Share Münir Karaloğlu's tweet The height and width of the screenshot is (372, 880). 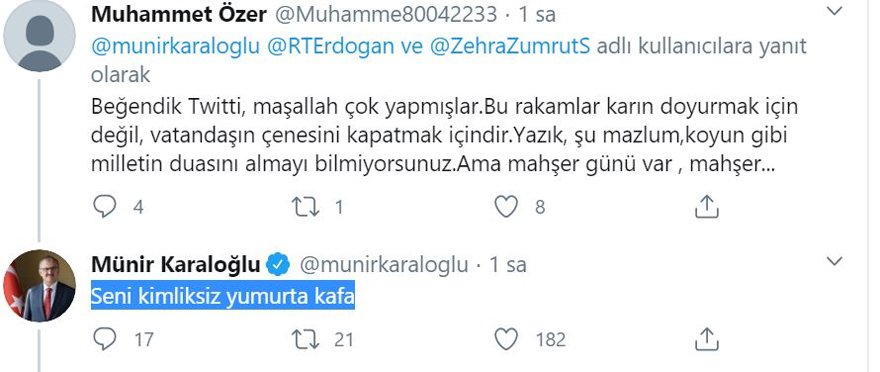coord(707,339)
